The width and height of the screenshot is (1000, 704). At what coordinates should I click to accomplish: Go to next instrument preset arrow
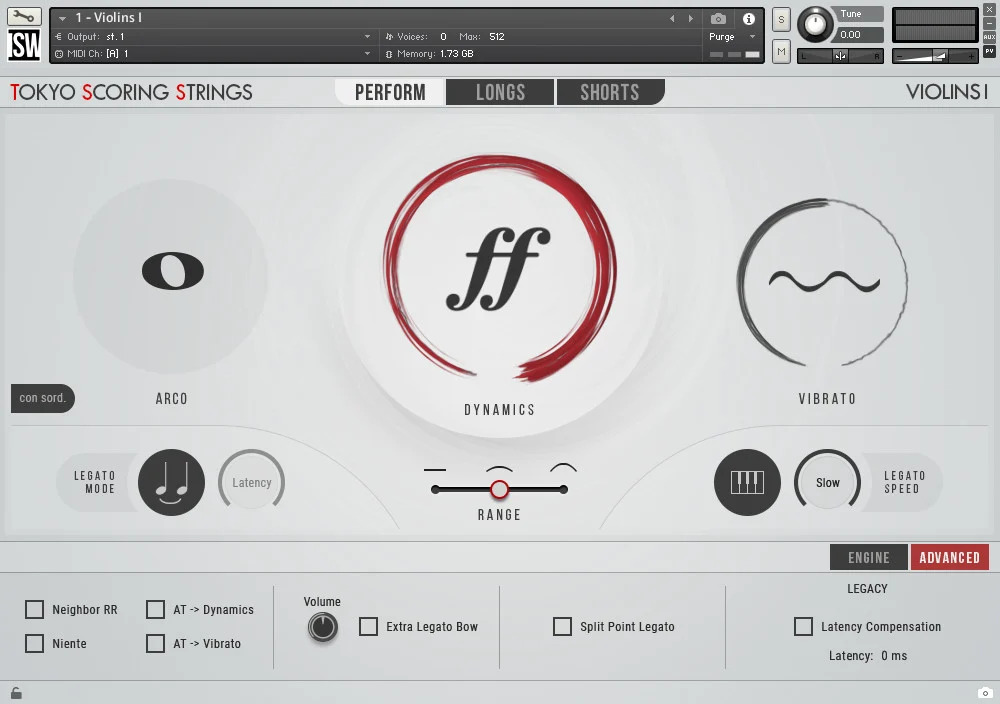click(691, 18)
